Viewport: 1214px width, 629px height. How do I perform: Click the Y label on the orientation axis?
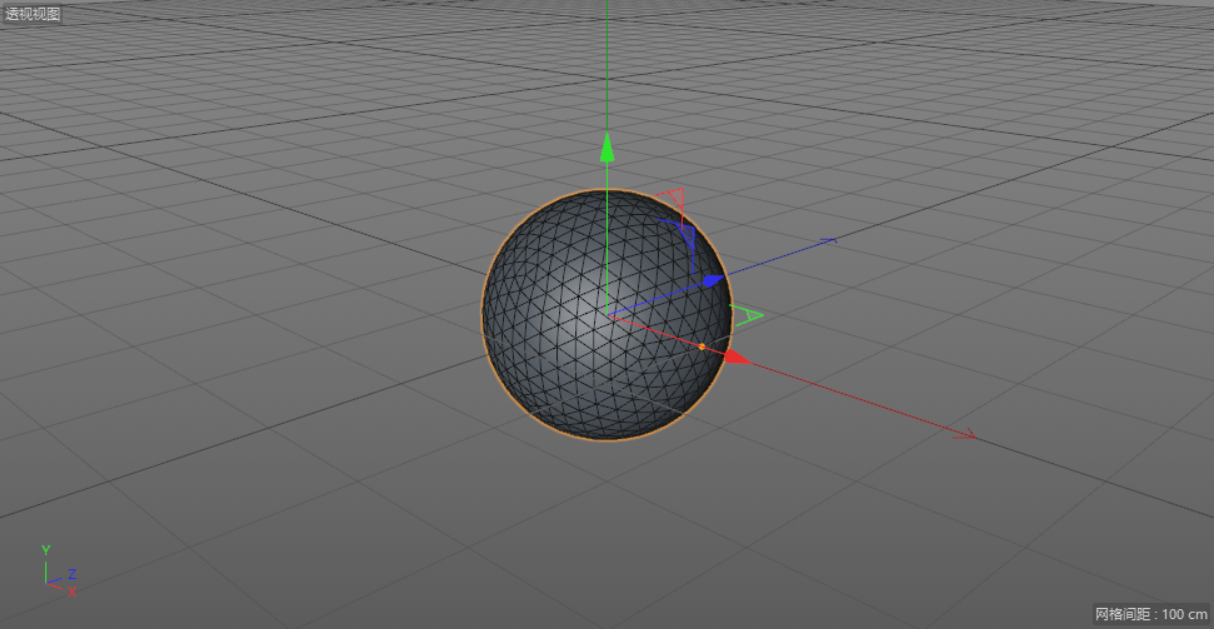[44, 549]
